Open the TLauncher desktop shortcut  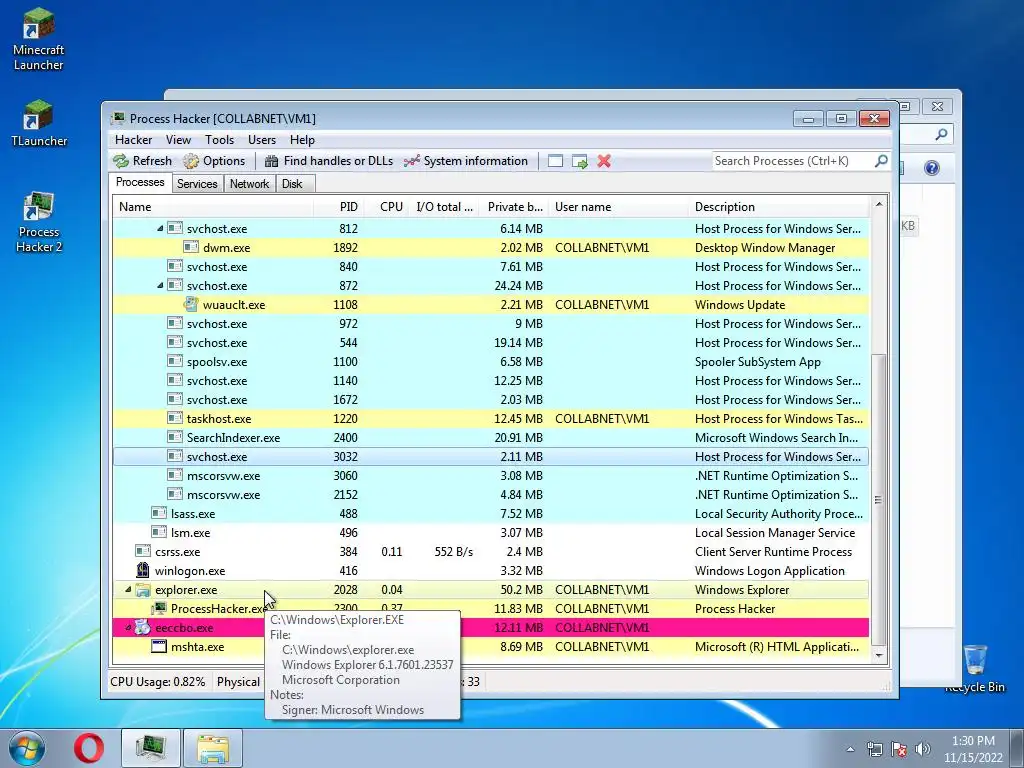[39, 123]
